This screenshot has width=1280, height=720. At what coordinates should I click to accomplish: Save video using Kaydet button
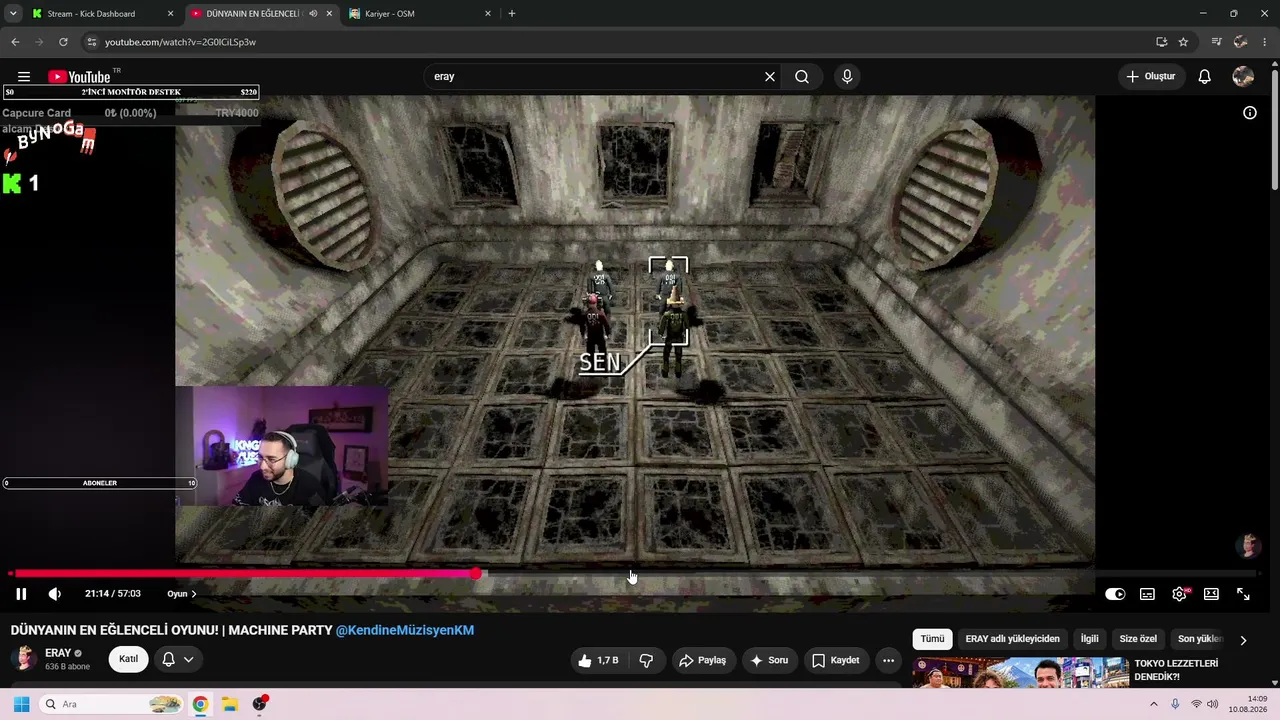pos(836,660)
